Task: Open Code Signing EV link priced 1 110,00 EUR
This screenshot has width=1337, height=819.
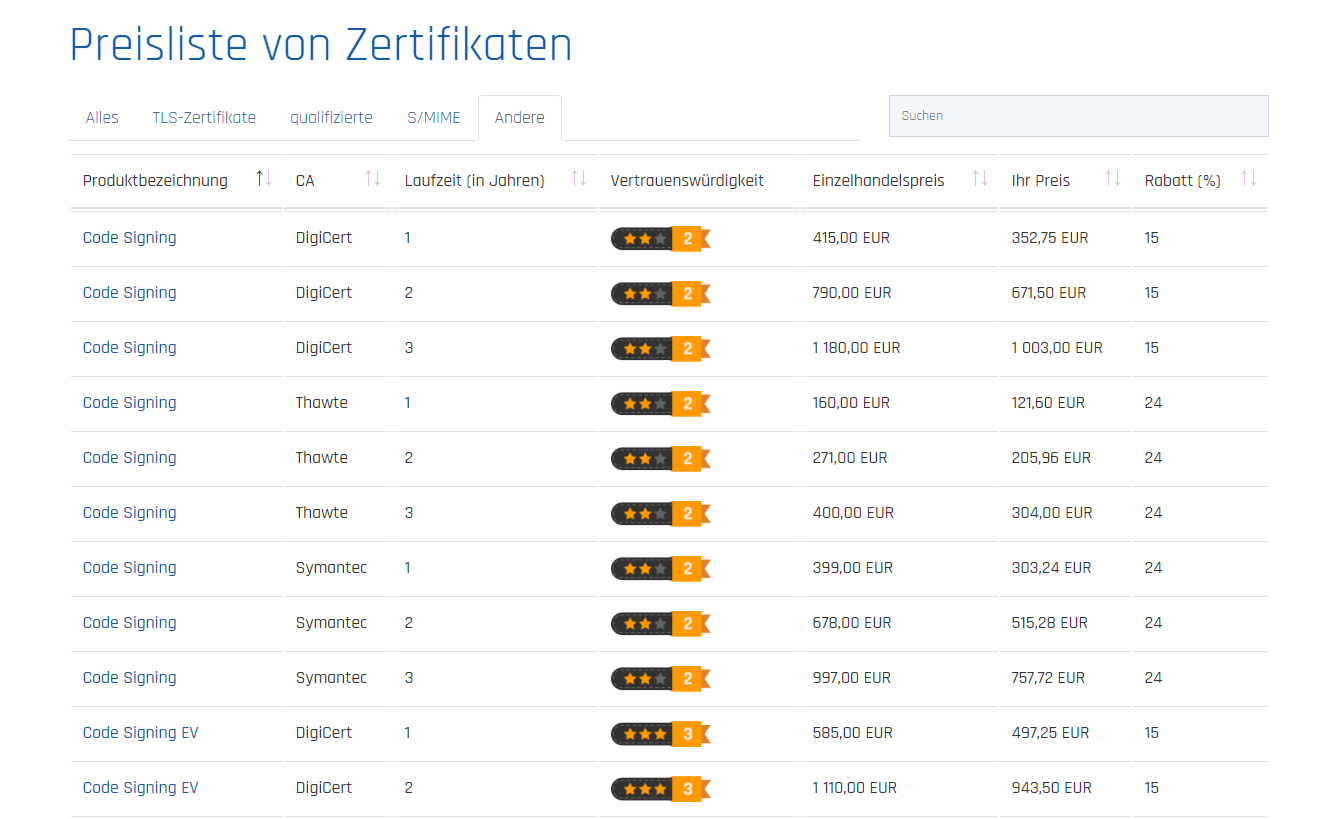Action: (x=140, y=788)
